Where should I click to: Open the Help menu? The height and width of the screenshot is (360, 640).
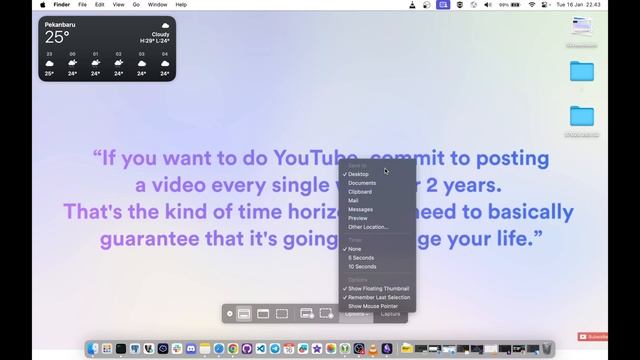[x=181, y=5]
